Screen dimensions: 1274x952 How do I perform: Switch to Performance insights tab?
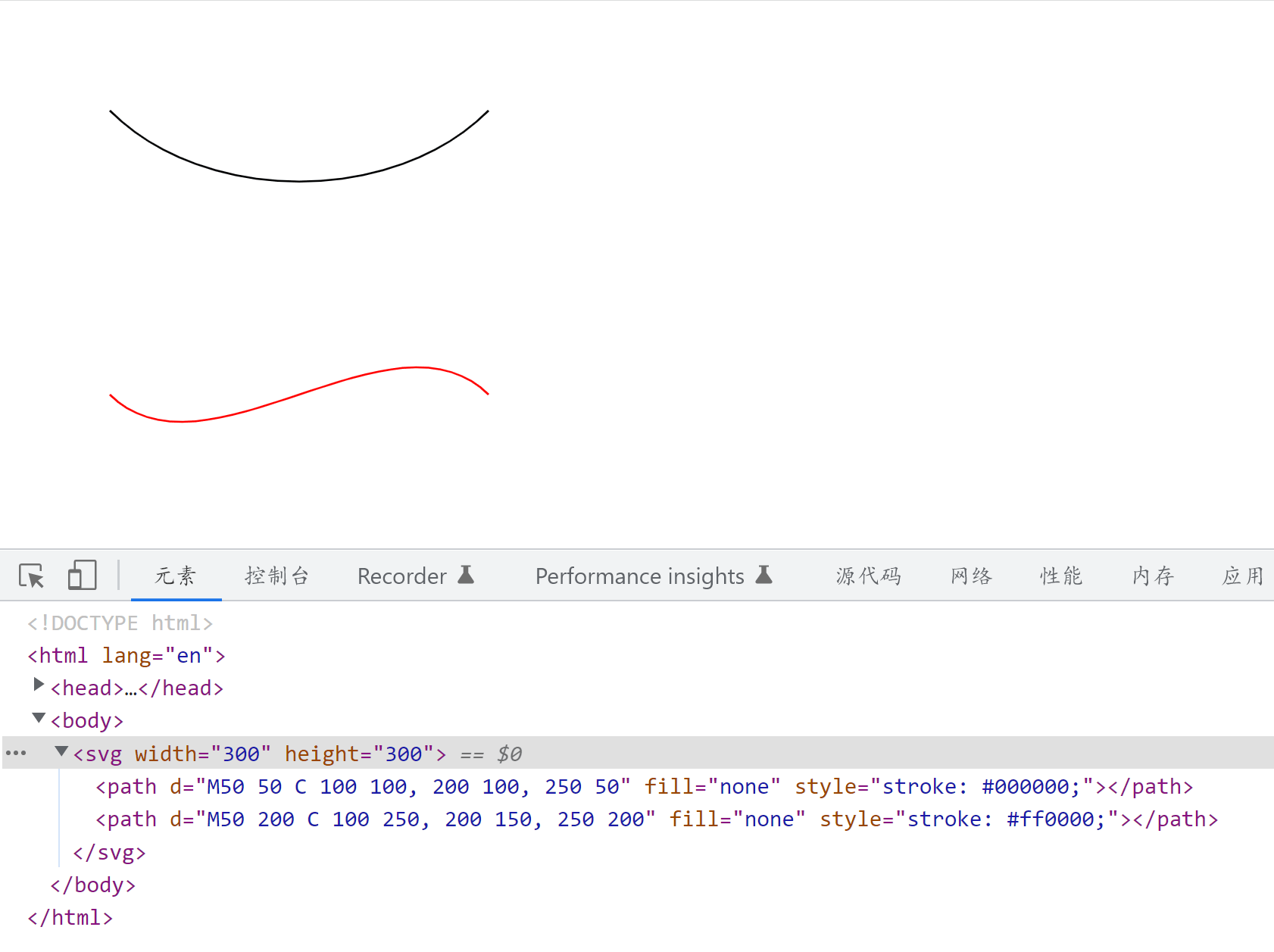(x=639, y=576)
